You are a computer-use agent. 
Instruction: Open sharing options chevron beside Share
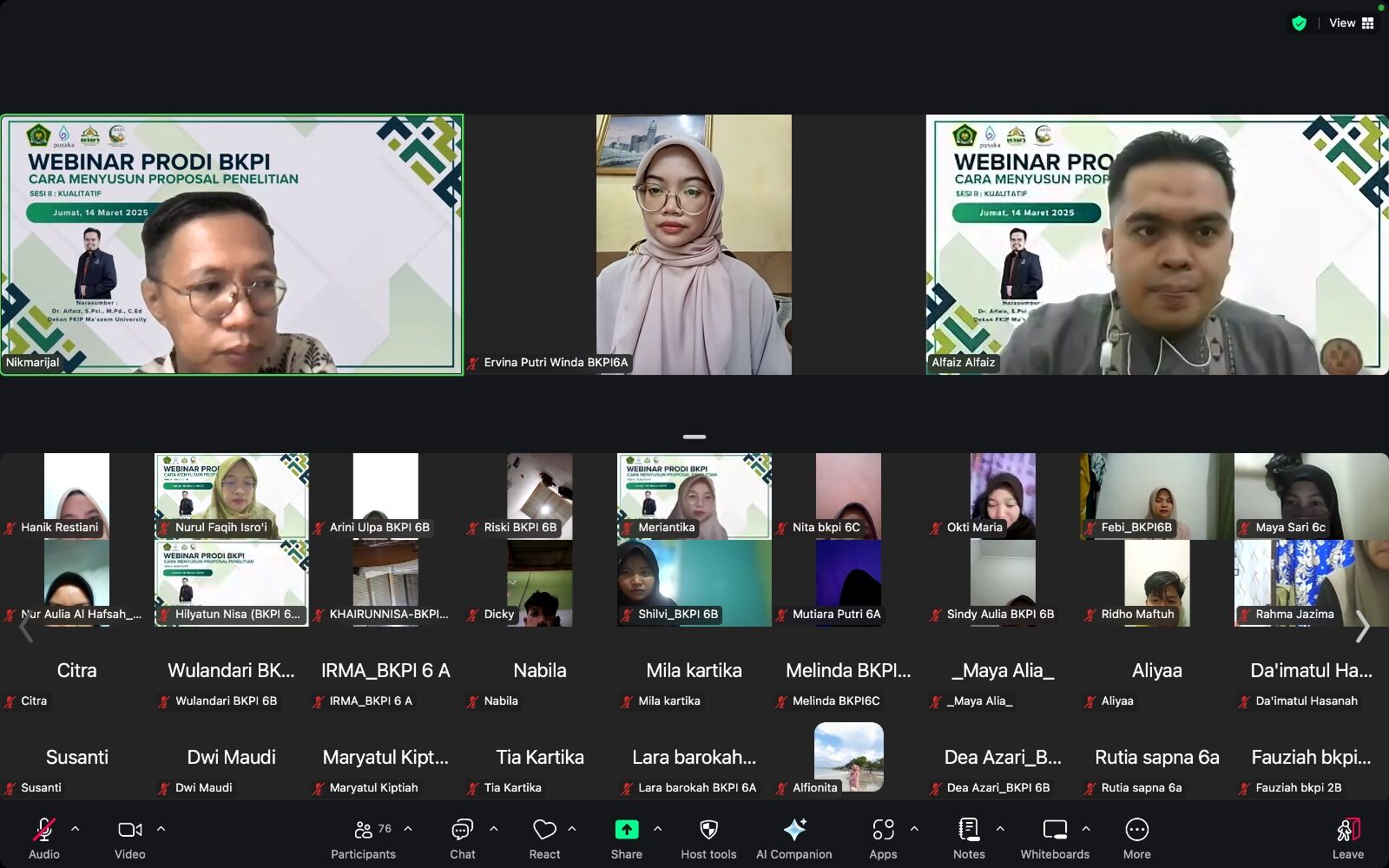[x=657, y=827]
